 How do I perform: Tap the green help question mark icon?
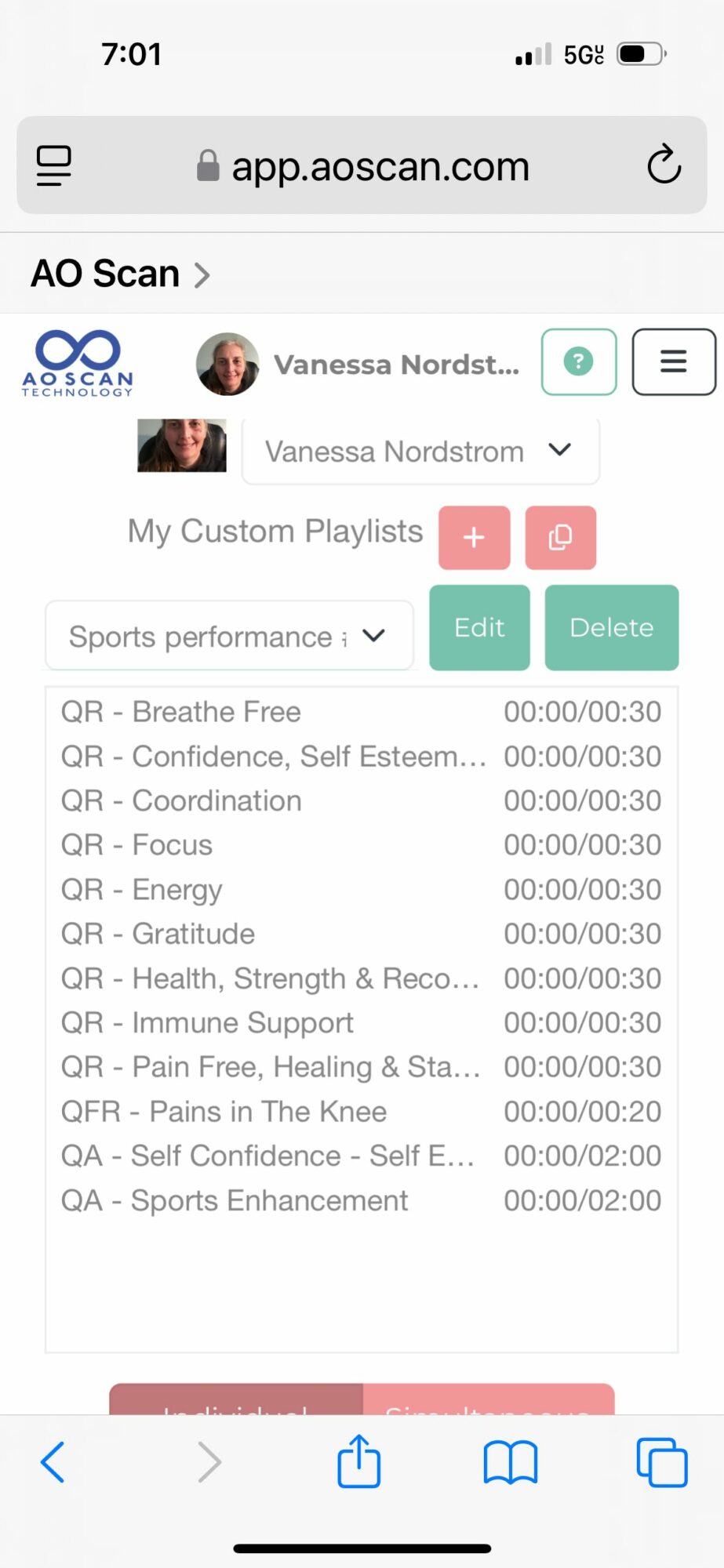(578, 362)
